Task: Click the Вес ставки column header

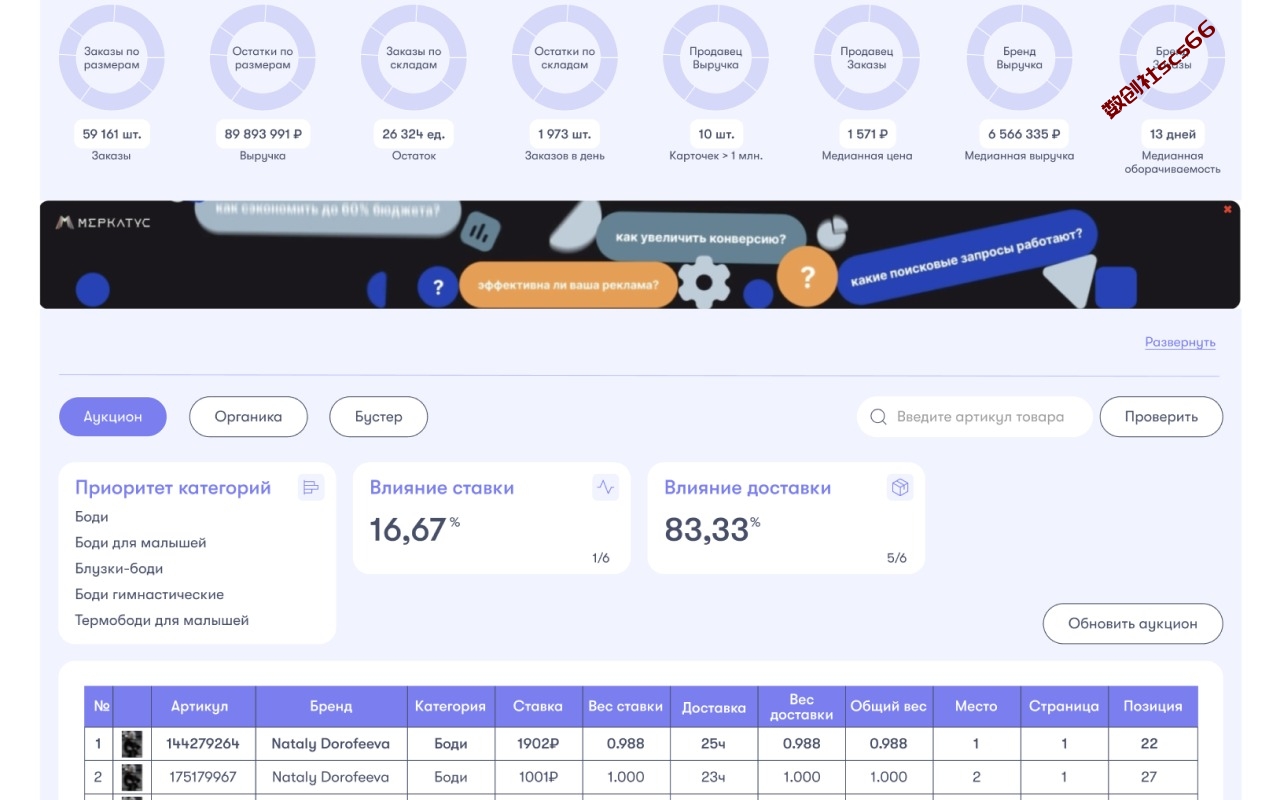Action: [x=626, y=706]
